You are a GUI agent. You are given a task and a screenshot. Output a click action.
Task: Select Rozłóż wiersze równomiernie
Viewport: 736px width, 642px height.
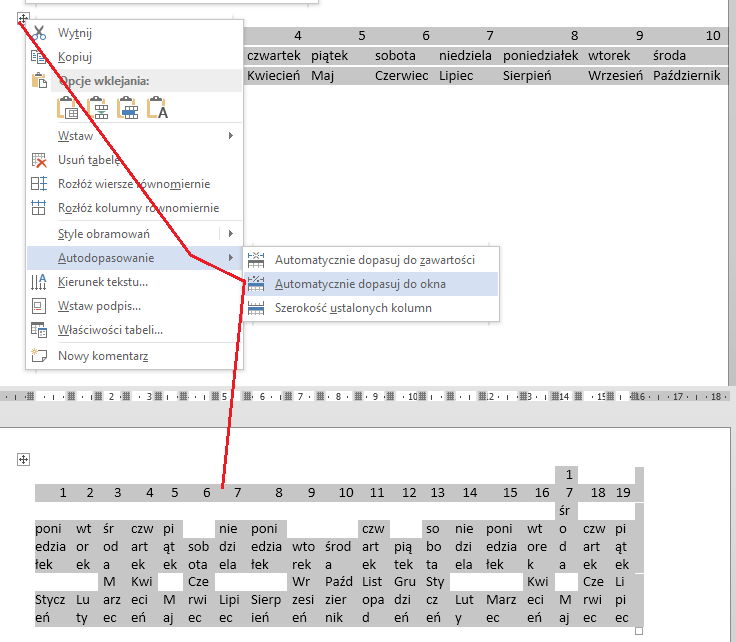[134, 184]
